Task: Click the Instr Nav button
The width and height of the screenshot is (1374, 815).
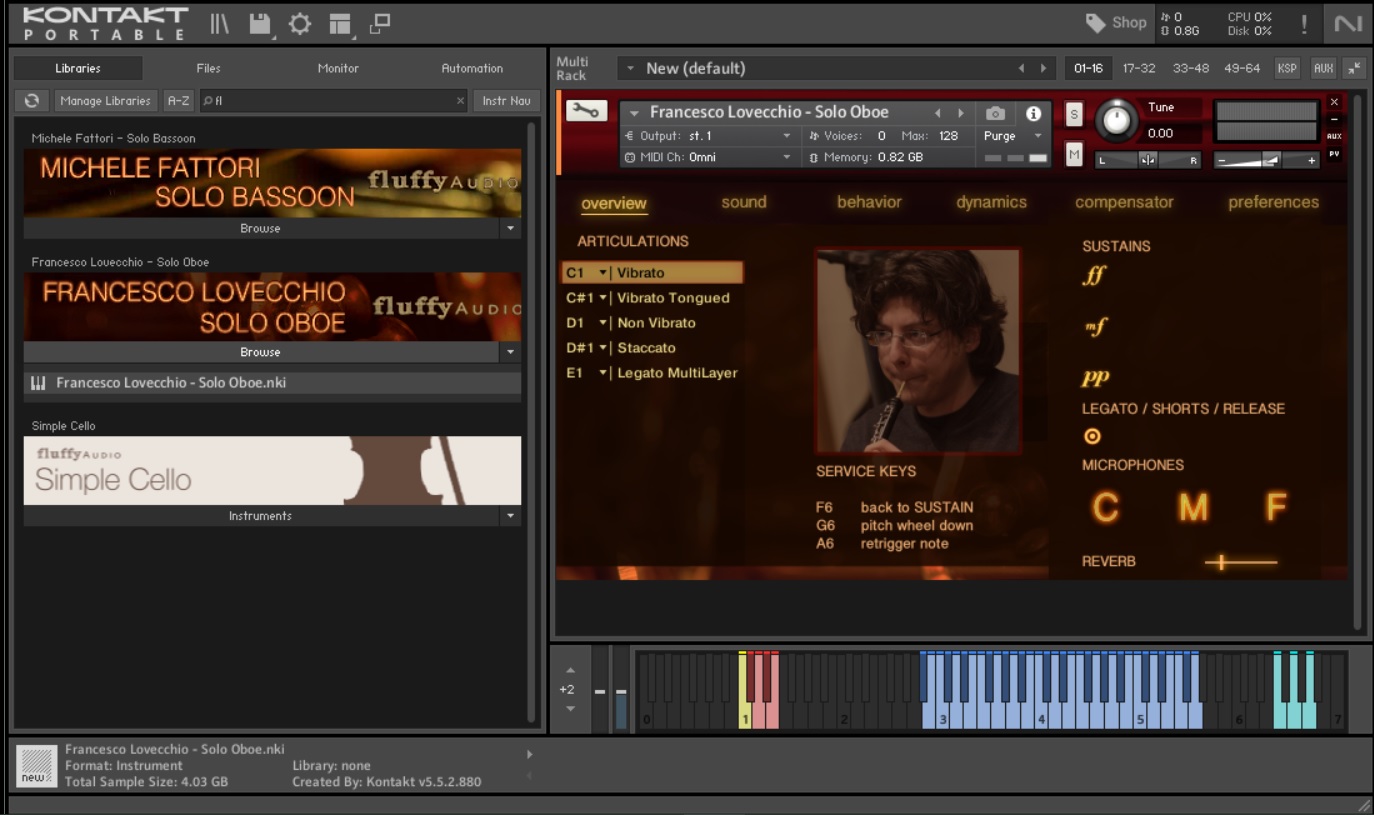Action: coord(507,101)
